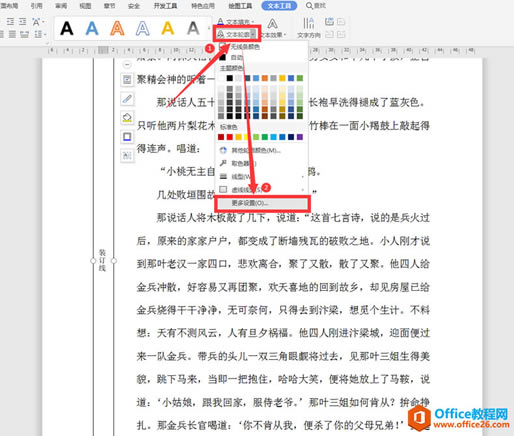
Task: Click the justify alignment icon
Action: pos(12,34)
